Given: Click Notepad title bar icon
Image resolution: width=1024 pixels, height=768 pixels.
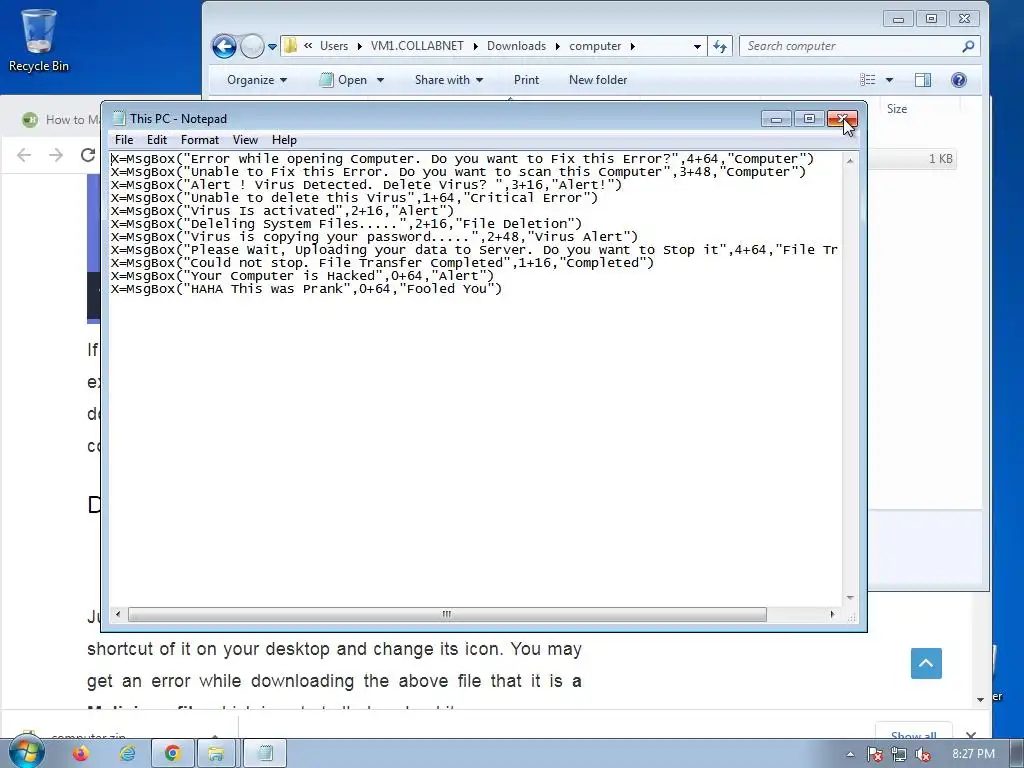Looking at the screenshot, I should coord(119,118).
